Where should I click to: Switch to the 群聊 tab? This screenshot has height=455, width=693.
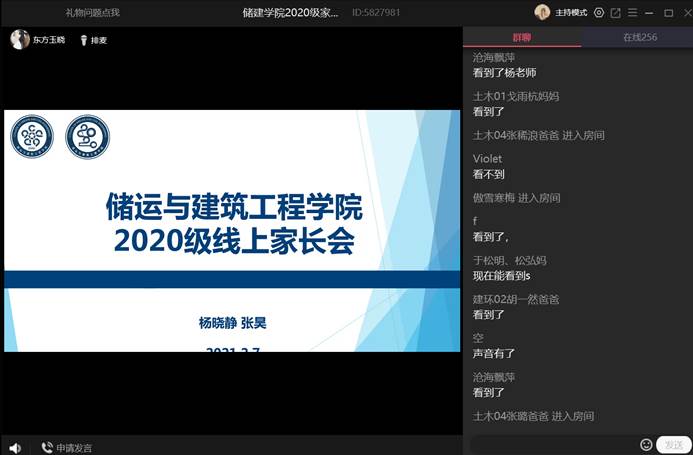coord(522,37)
